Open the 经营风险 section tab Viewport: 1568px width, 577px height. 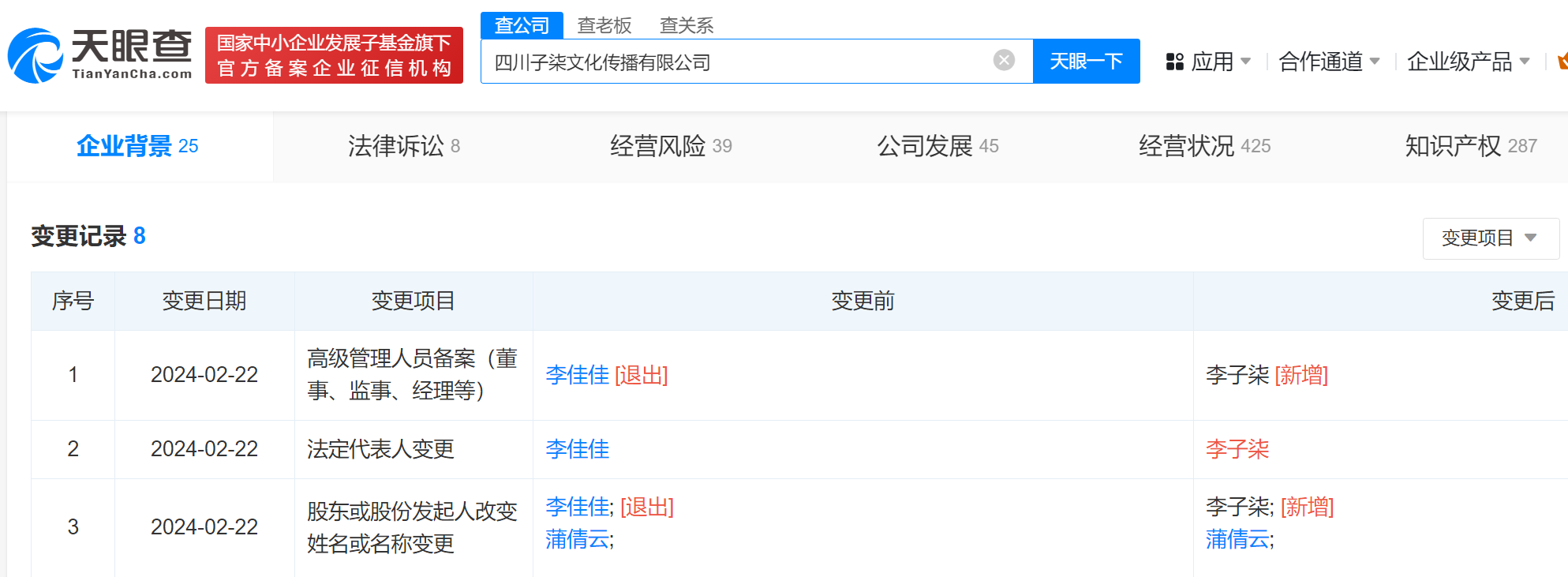click(x=671, y=146)
